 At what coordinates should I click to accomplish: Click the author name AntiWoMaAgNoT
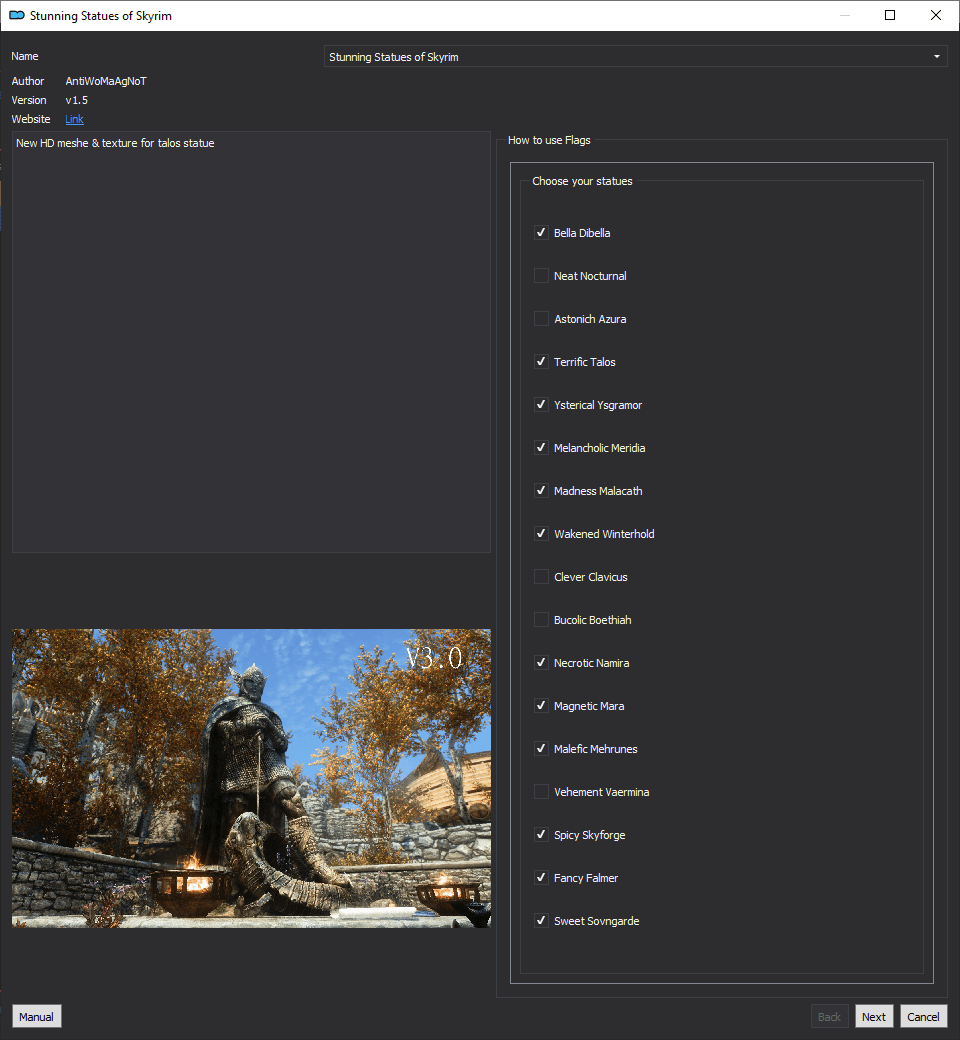tap(106, 81)
